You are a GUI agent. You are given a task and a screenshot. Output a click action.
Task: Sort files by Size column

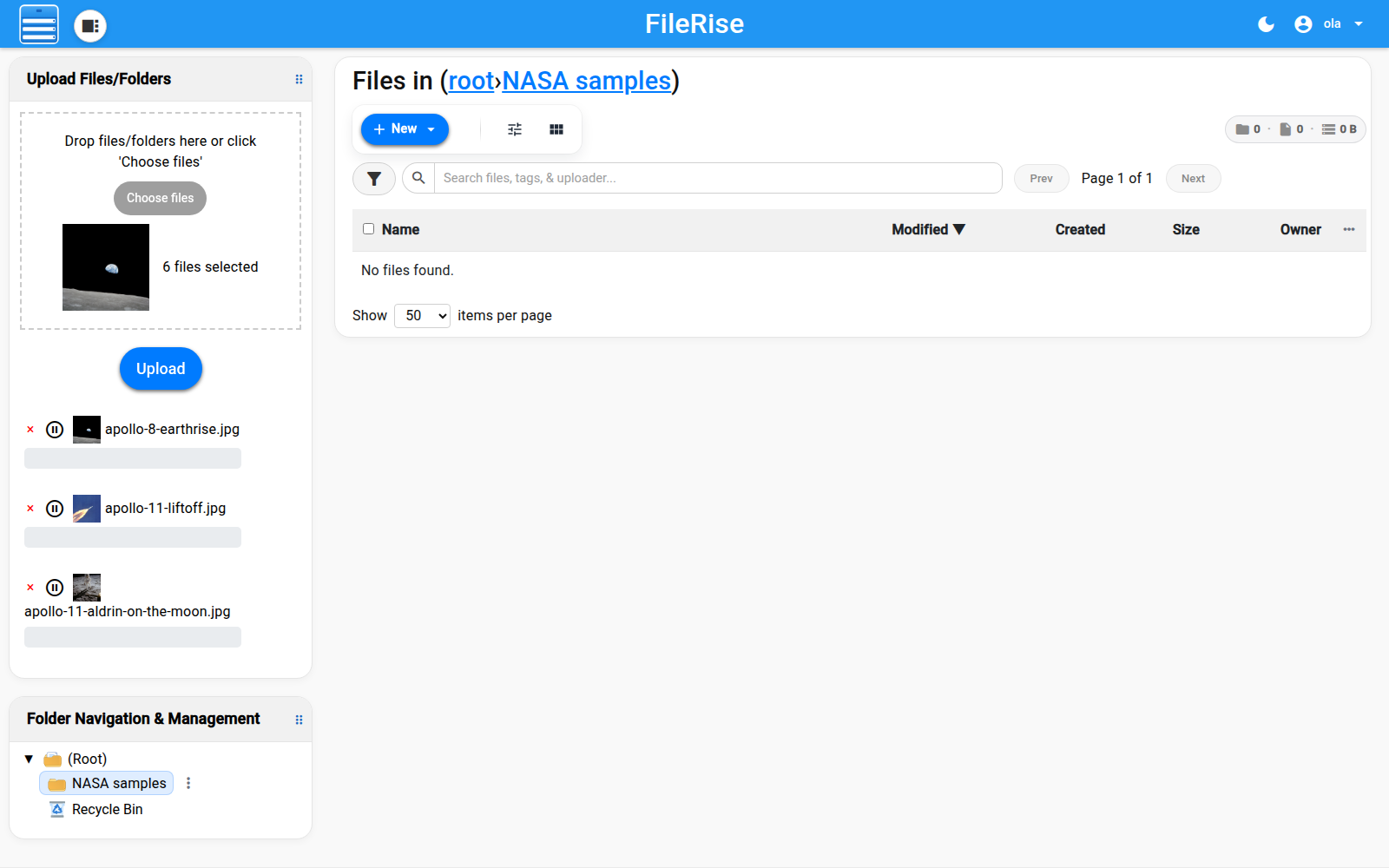[1186, 230]
